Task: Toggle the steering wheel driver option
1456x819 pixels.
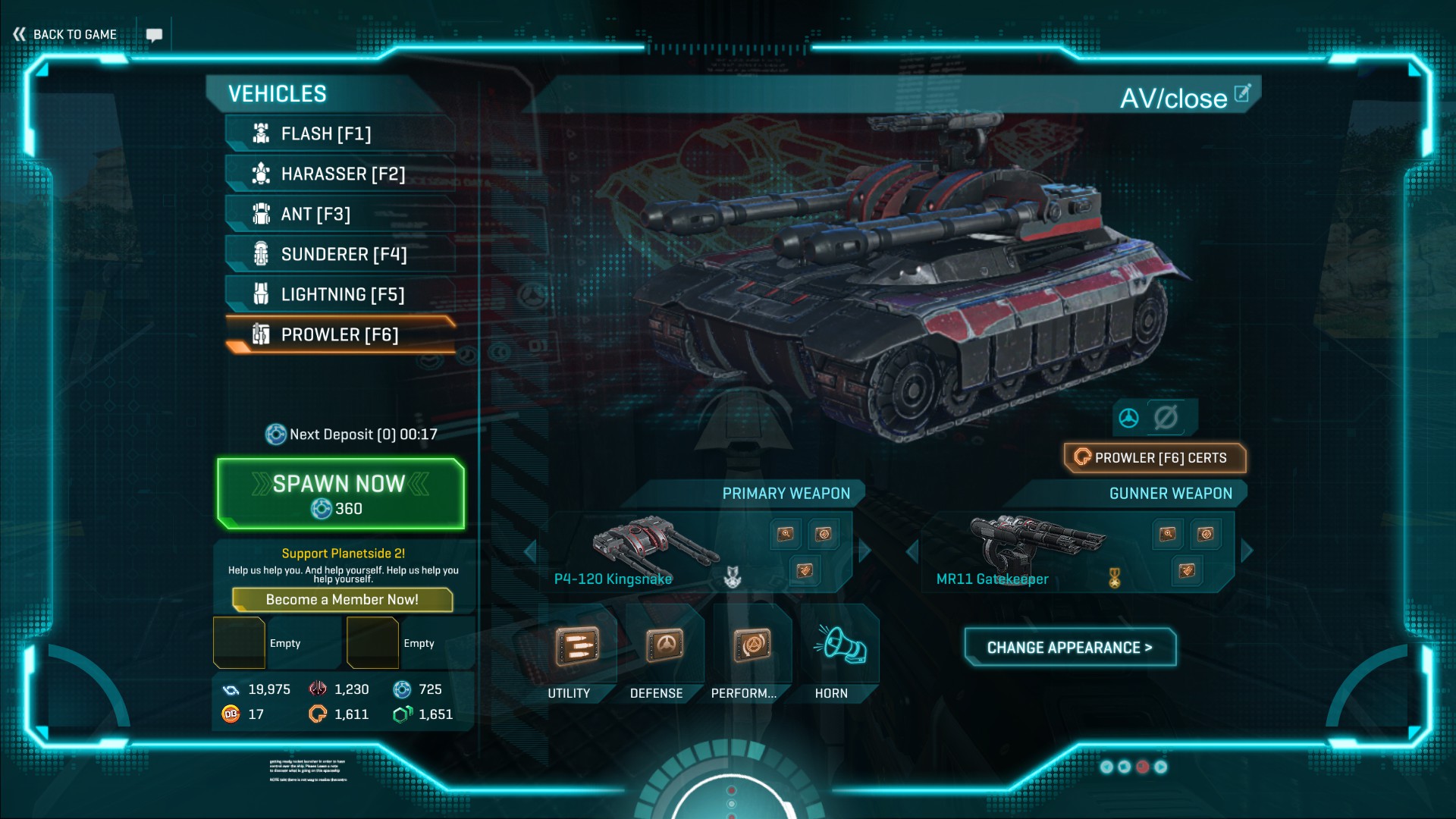Action: 1128,418
